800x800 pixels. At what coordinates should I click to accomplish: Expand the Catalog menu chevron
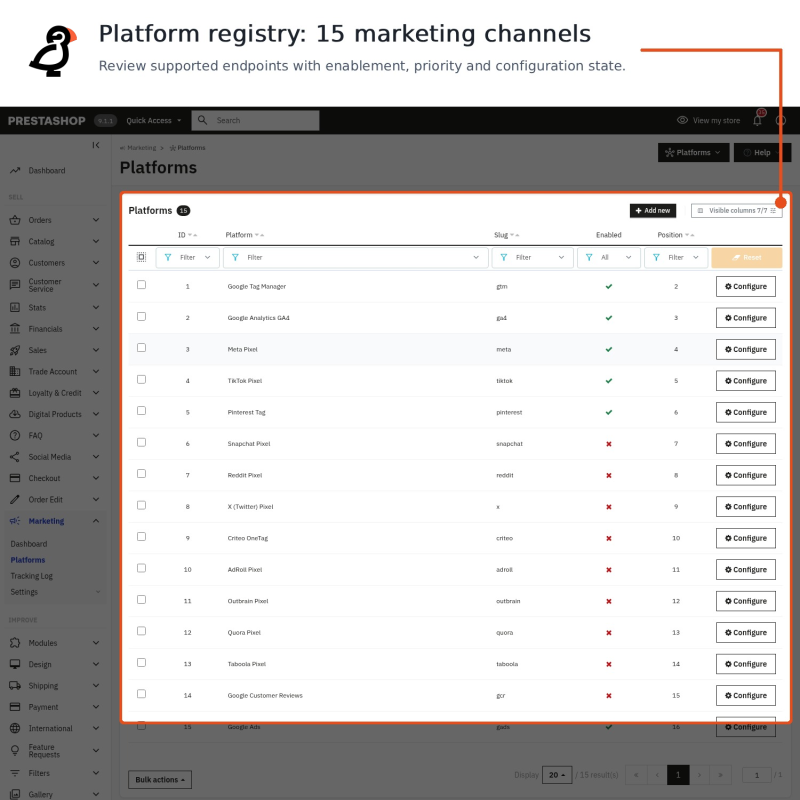click(x=96, y=241)
